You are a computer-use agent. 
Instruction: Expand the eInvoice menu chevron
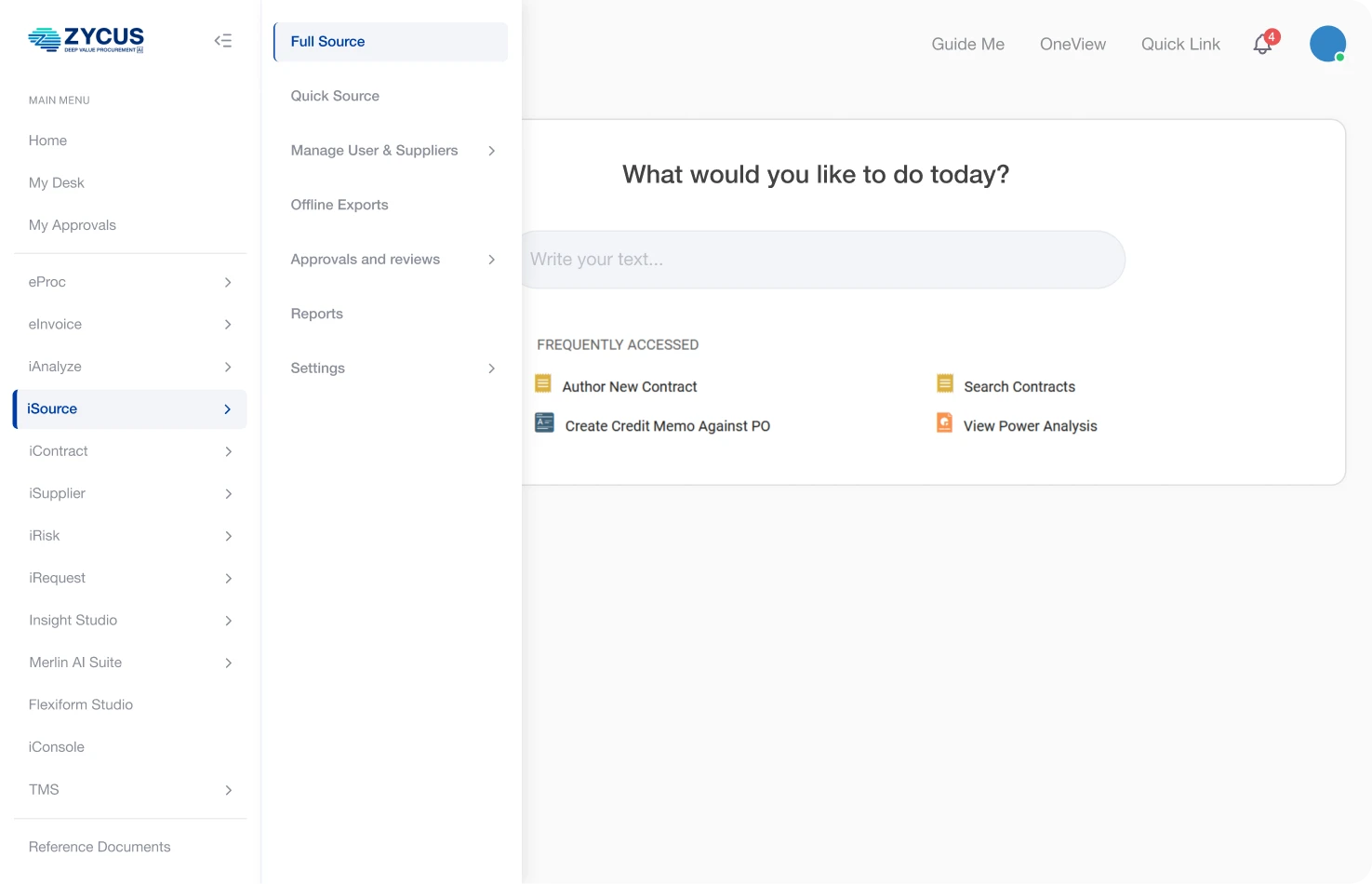[228, 325]
